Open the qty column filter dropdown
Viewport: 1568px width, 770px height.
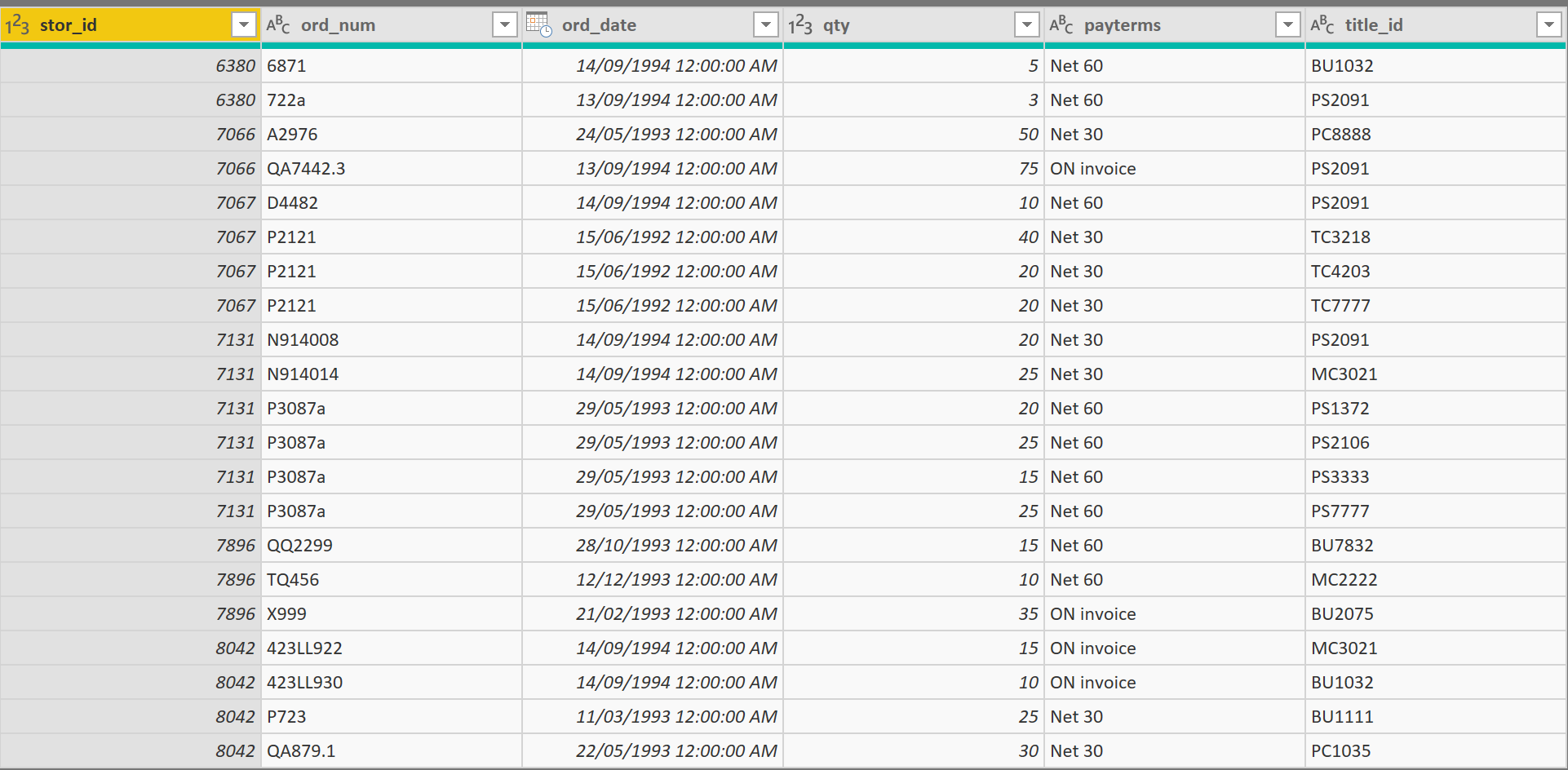coord(1026,25)
